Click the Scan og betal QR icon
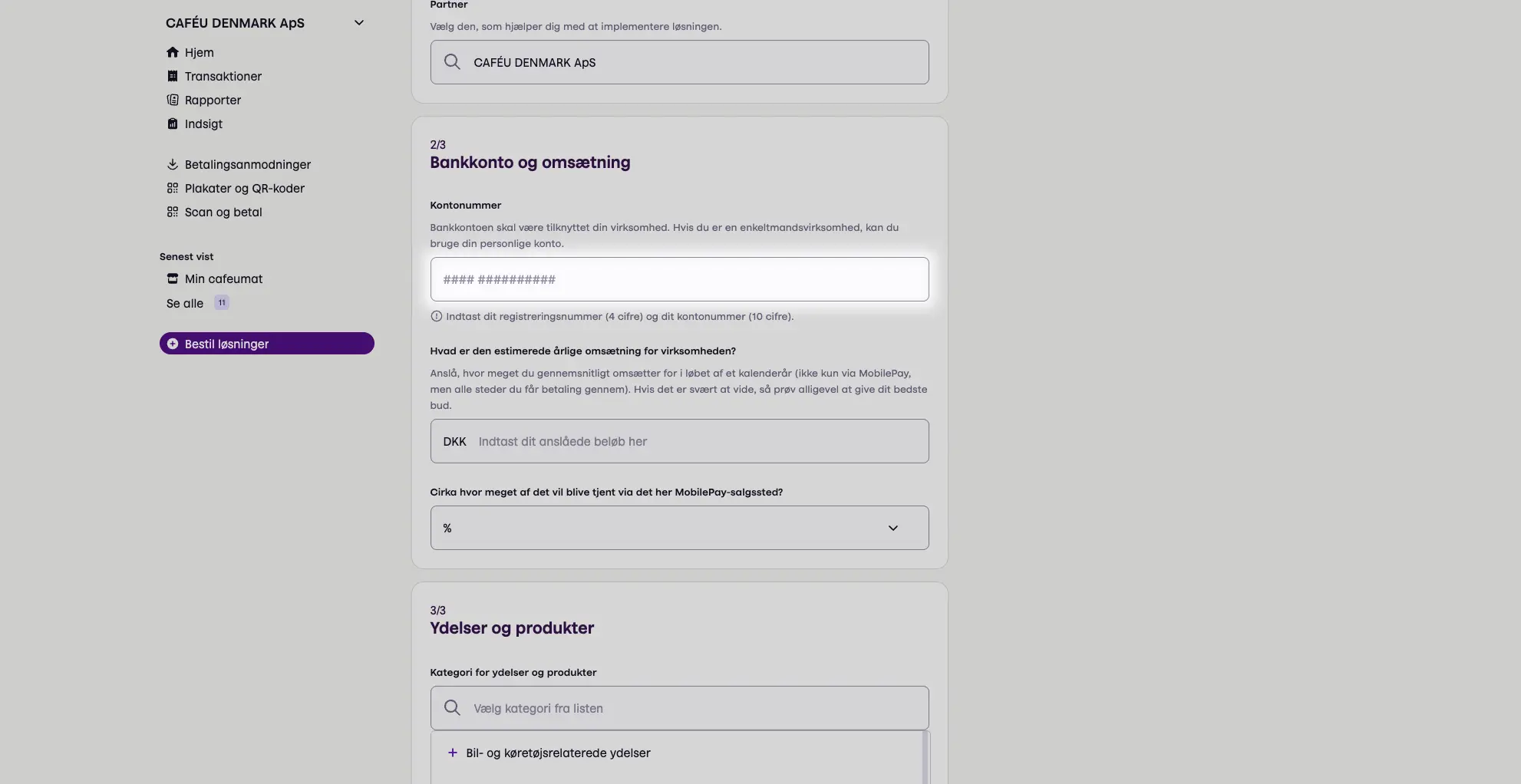This screenshot has height=784, width=1521. 172,212
